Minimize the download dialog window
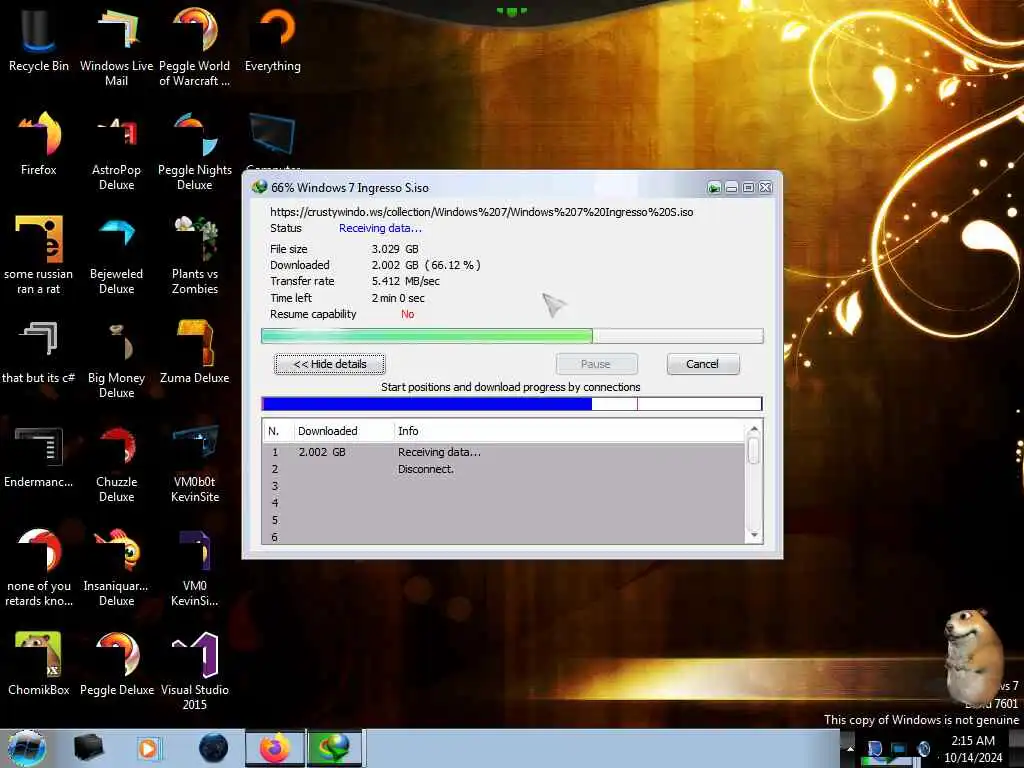The image size is (1024, 768). click(731, 188)
